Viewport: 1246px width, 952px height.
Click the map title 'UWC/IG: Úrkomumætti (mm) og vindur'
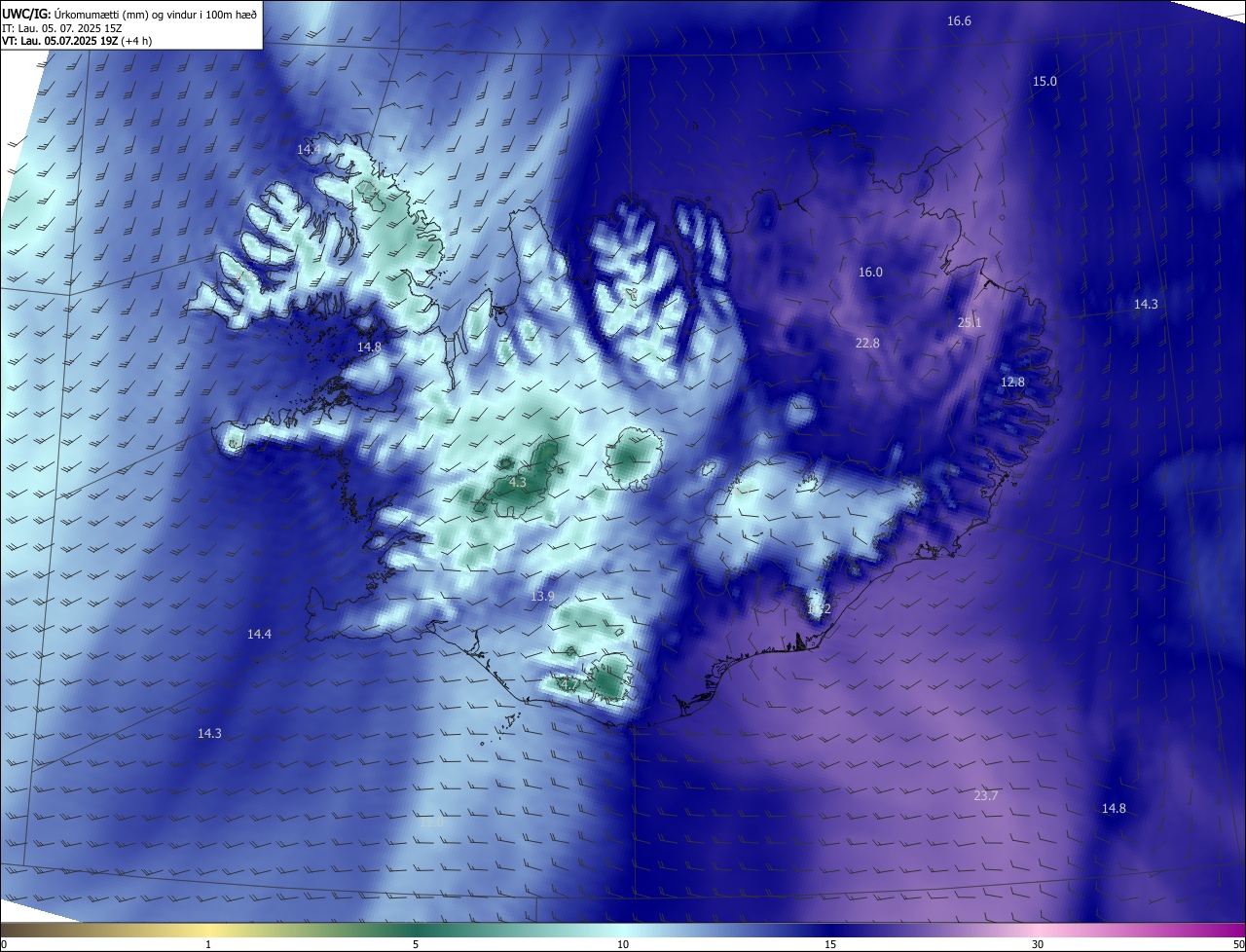[129, 13]
